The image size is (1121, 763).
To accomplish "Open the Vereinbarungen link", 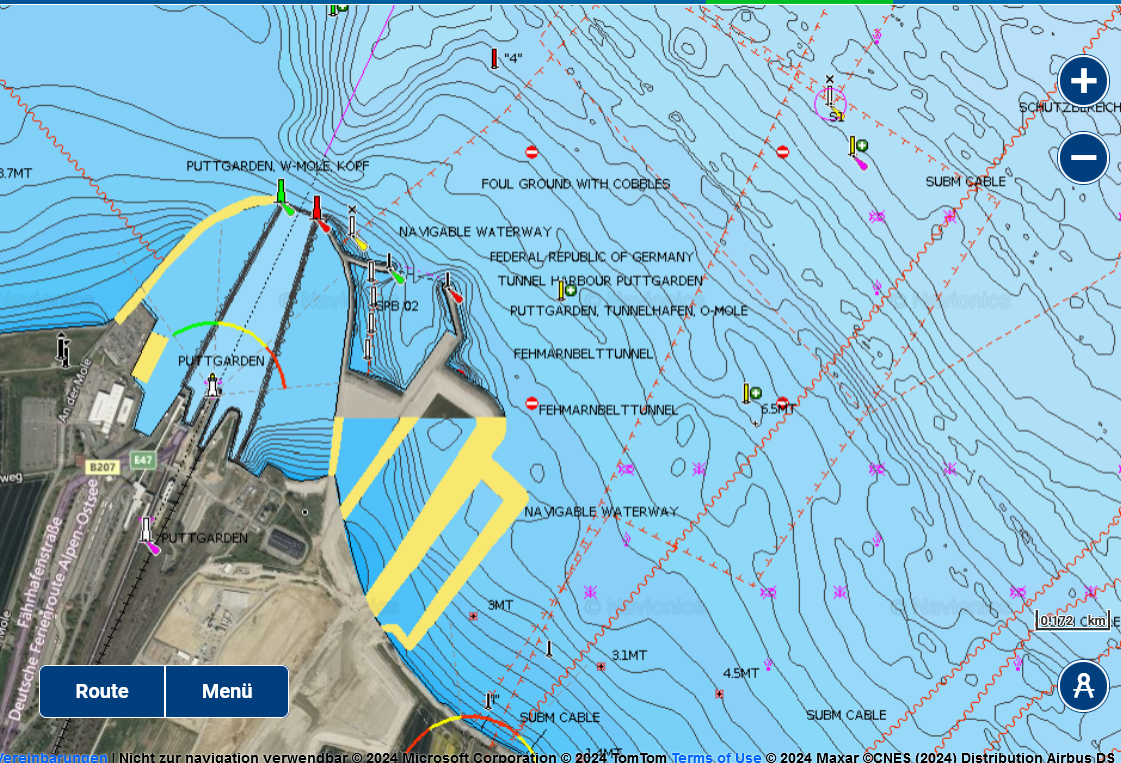I will (54, 757).
